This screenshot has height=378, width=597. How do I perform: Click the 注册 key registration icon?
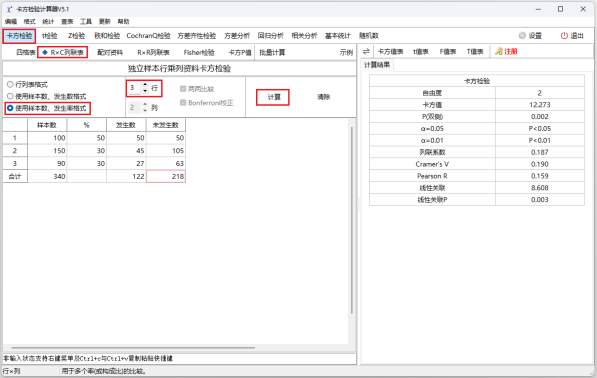[499, 51]
